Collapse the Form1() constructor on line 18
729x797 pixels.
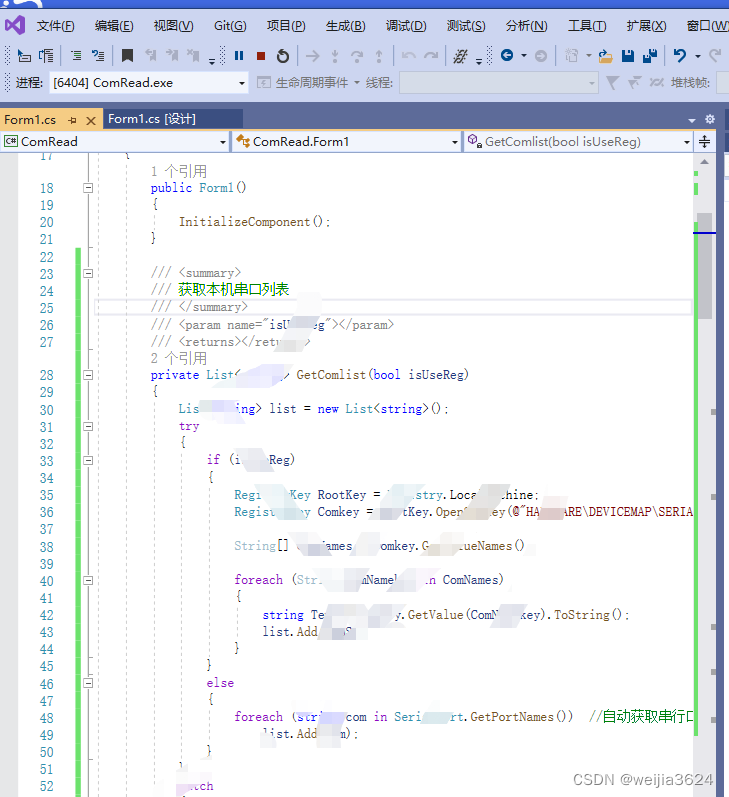[x=88, y=188]
